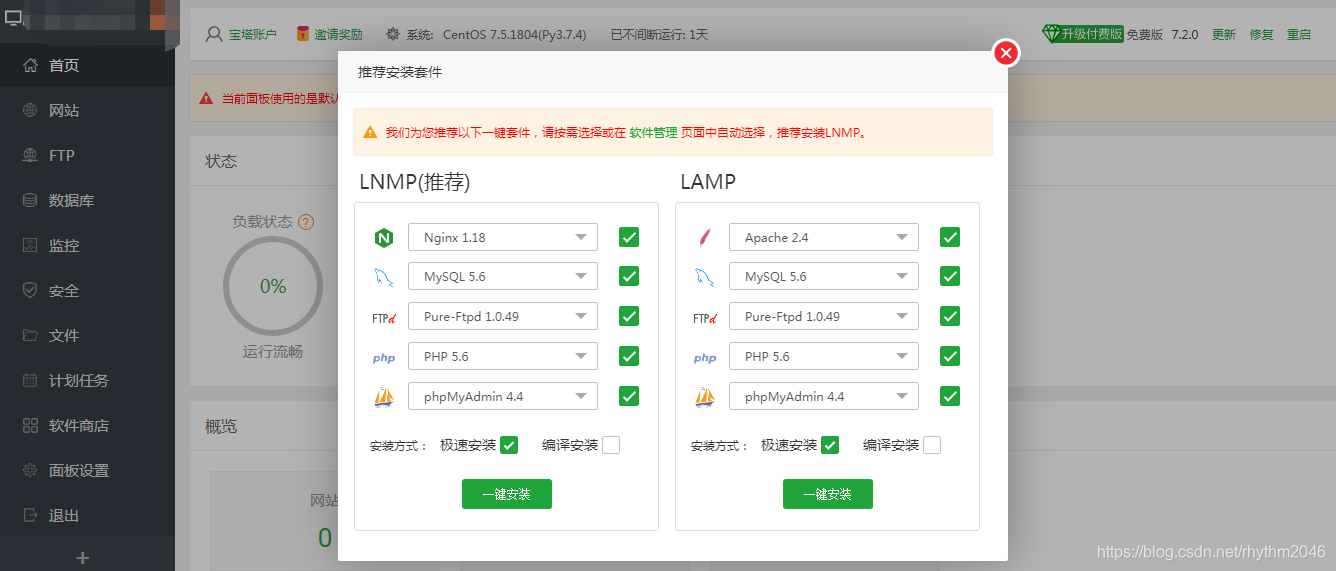Click the exit icon beside 退出
The height and width of the screenshot is (571, 1336).
click(30, 515)
